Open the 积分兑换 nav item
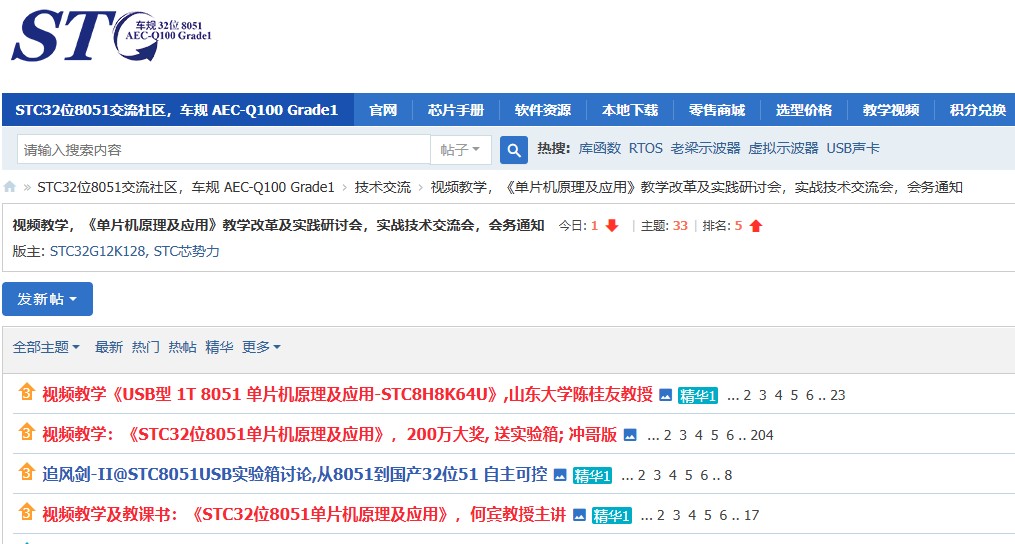Screen dimensions: 1015x544 coord(977,110)
